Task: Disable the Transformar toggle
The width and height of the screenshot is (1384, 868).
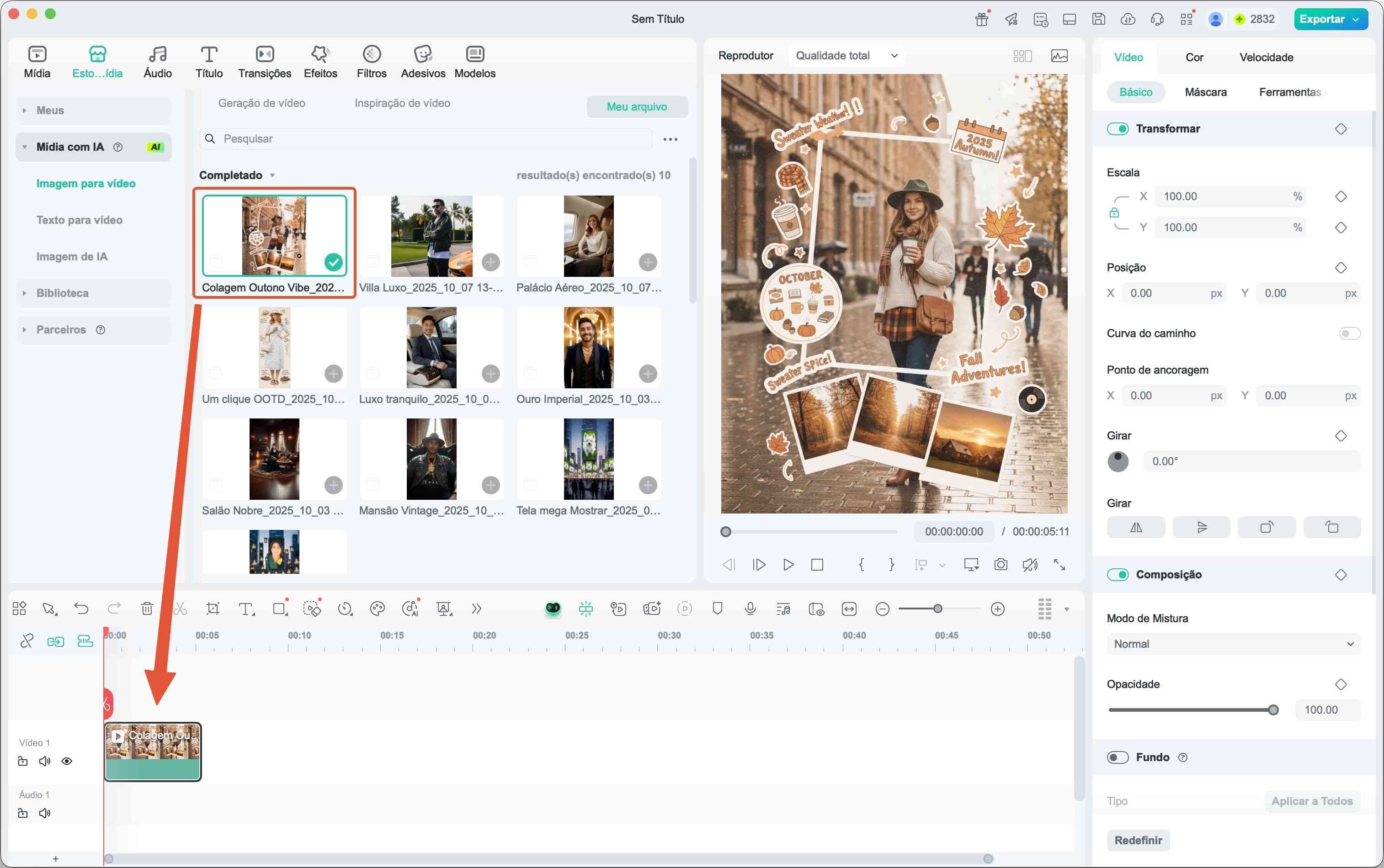Action: click(1118, 128)
